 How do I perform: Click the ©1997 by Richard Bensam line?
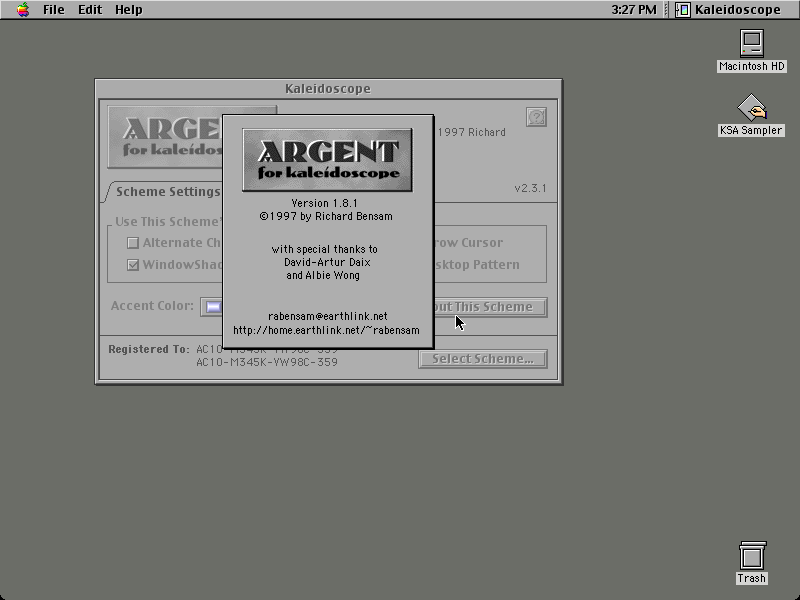pyautogui.click(x=326, y=216)
